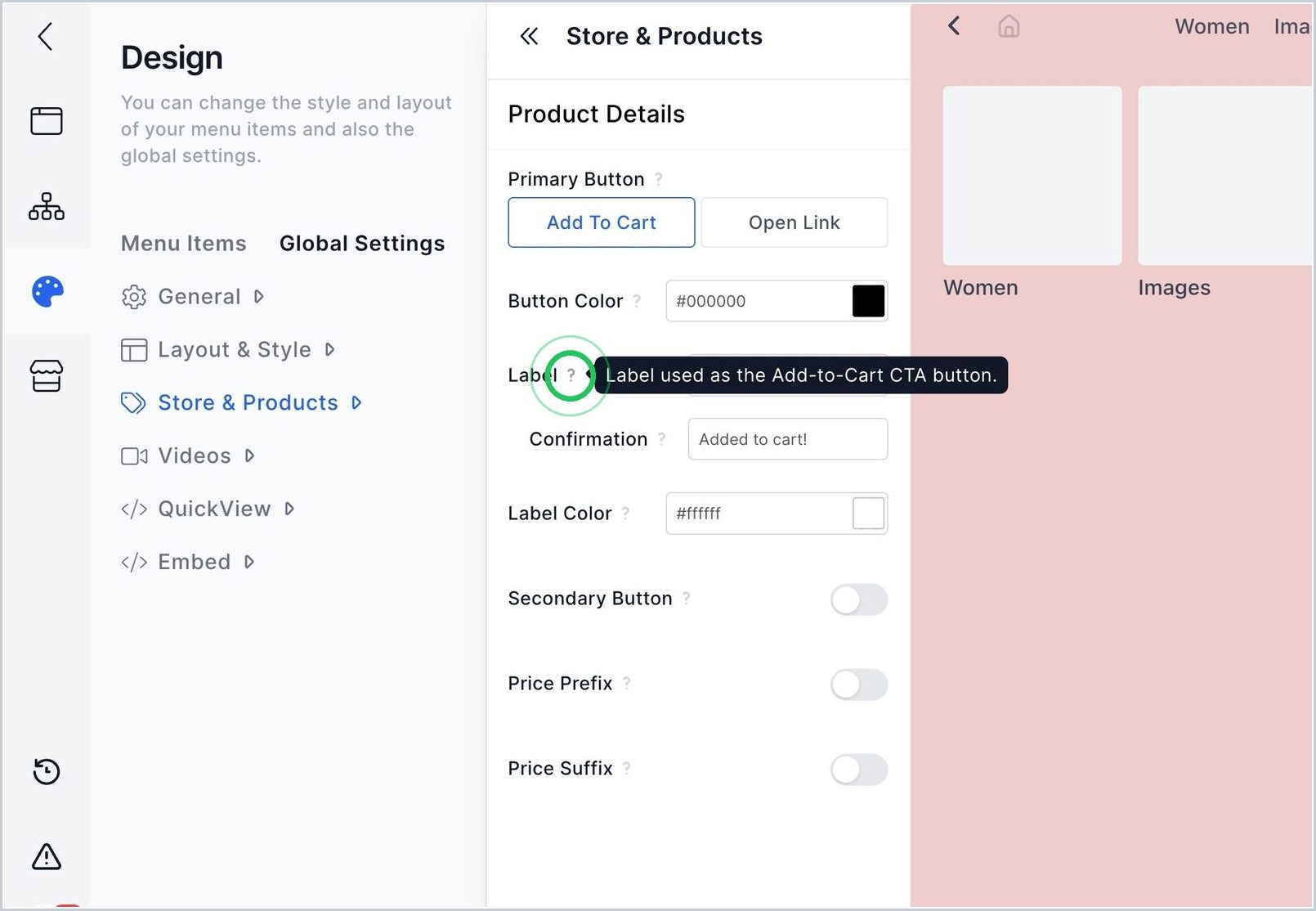Expand the Store & Products arrow
Image resolution: width=1316 pixels, height=911 pixels.
pos(356,403)
